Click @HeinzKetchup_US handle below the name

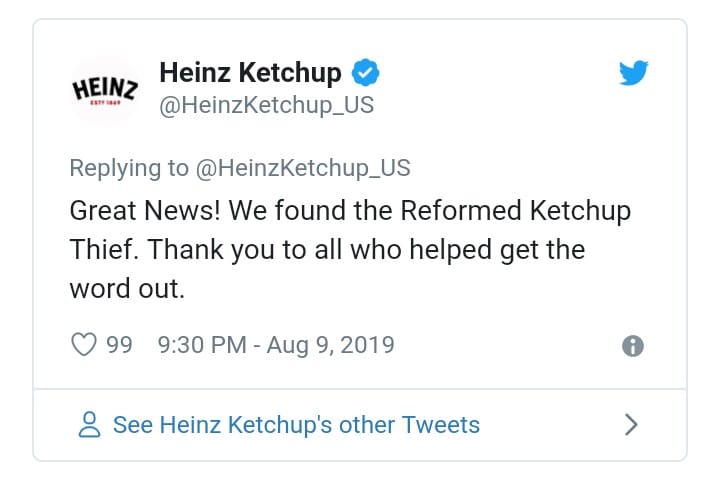click(x=266, y=105)
